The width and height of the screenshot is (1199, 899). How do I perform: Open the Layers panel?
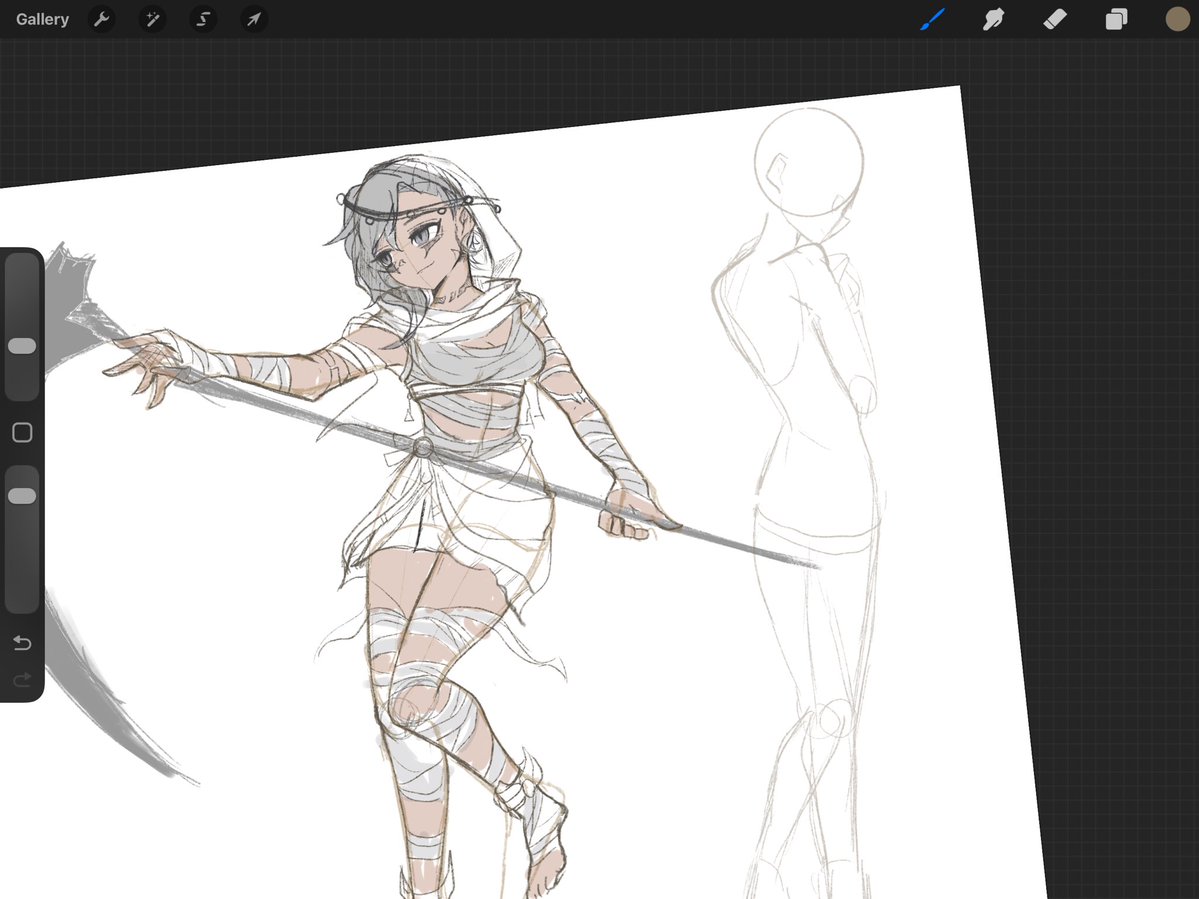1116,19
